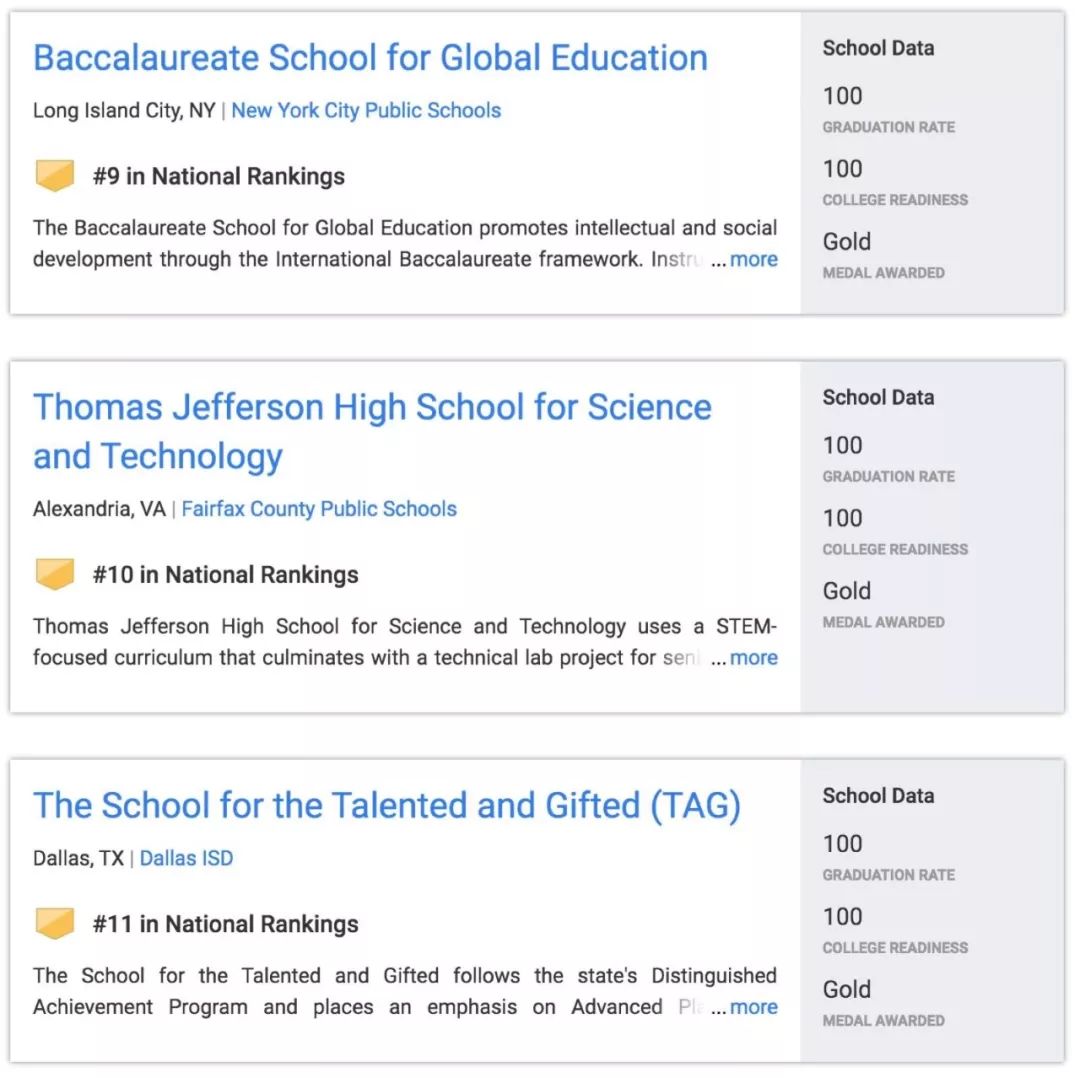The height and width of the screenshot is (1078, 1080).
Task: Visit New York City Public Schools district
Action: [x=366, y=111]
